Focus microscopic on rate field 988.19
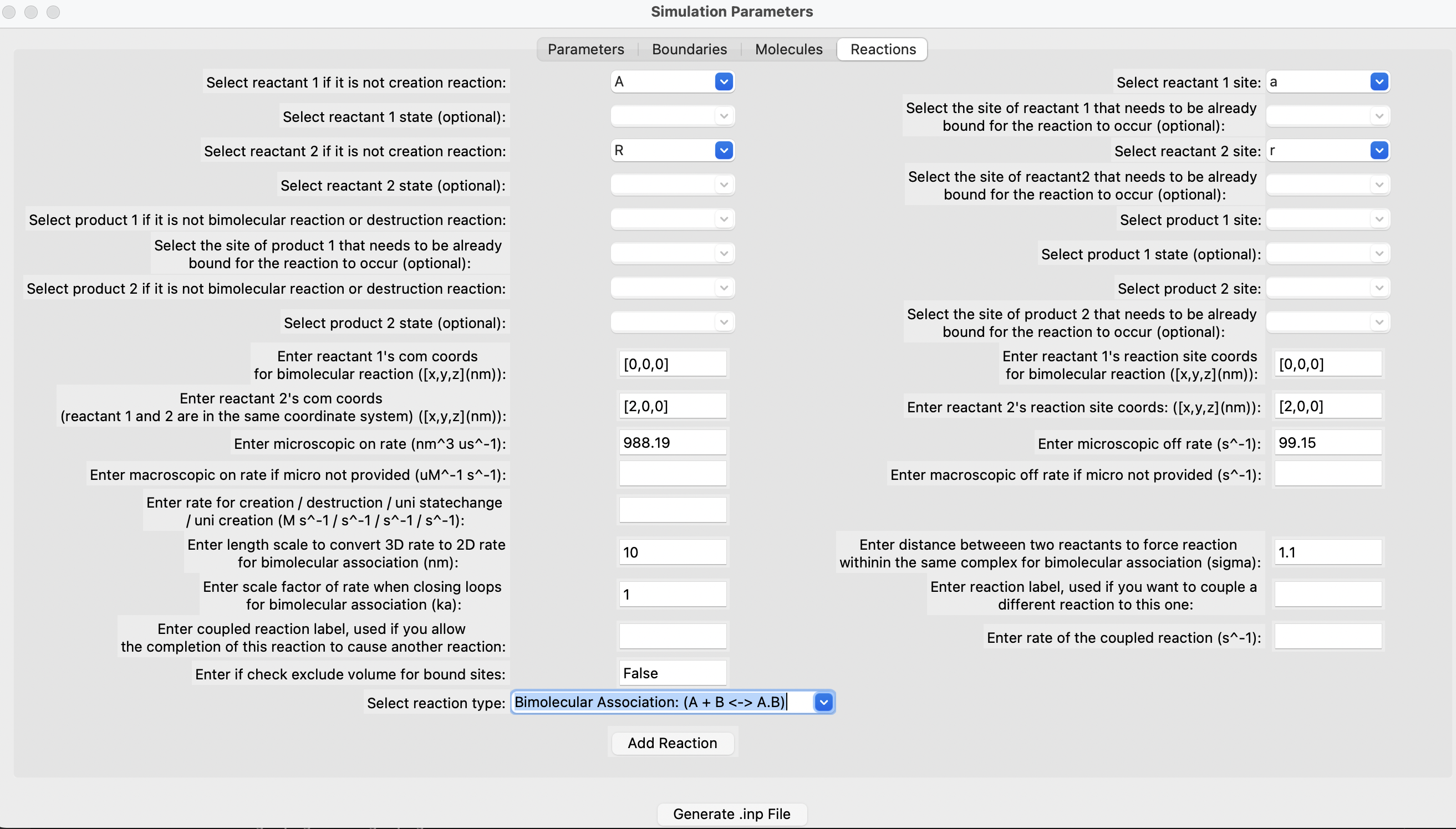This screenshot has height=829, width=1456. [x=672, y=442]
